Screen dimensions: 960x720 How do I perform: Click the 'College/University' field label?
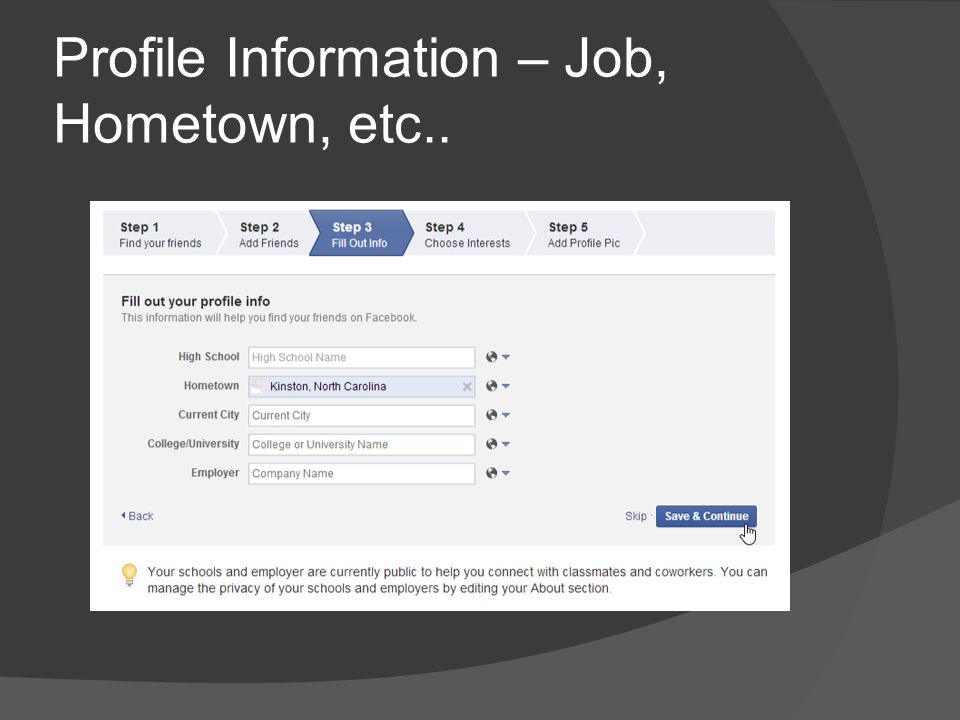click(x=193, y=444)
